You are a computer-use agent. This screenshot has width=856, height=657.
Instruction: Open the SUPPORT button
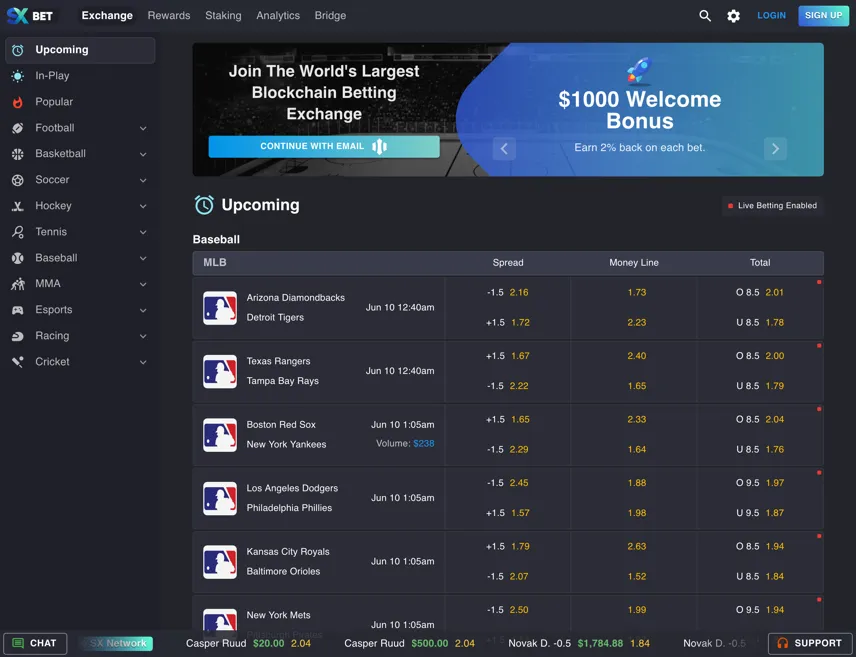tap(810, 643)
